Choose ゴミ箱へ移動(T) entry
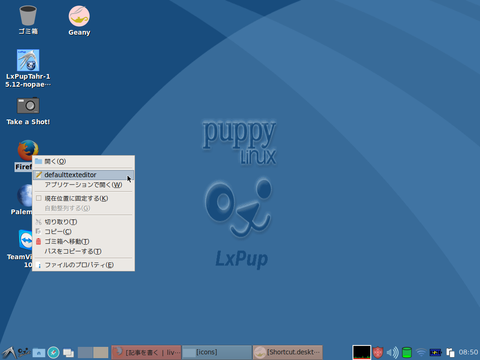Viewport: 480px width, 360px height. pyautogui.click(x=83, y=241)
